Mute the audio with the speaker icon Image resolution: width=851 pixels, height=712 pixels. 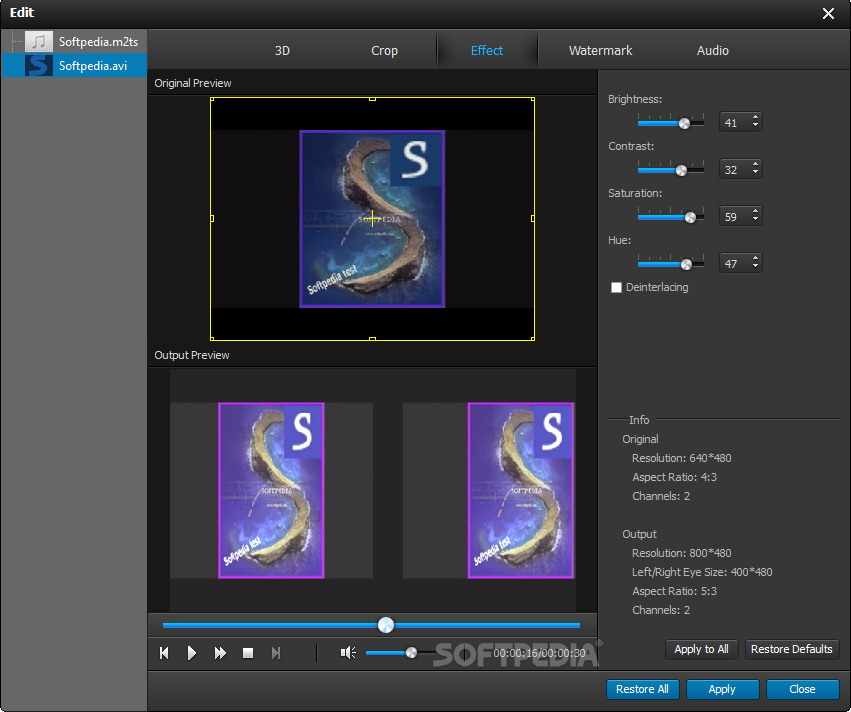click(x=348, y=653)
